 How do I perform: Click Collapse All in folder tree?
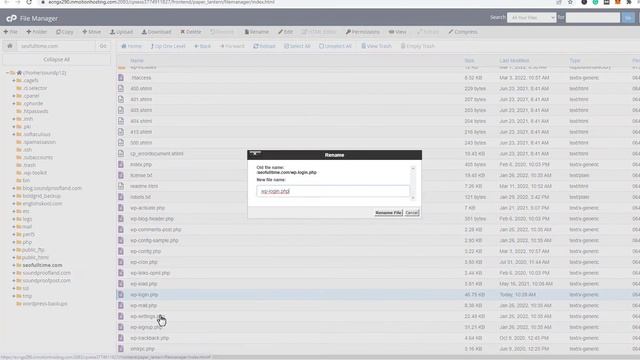tap(56, 60)
